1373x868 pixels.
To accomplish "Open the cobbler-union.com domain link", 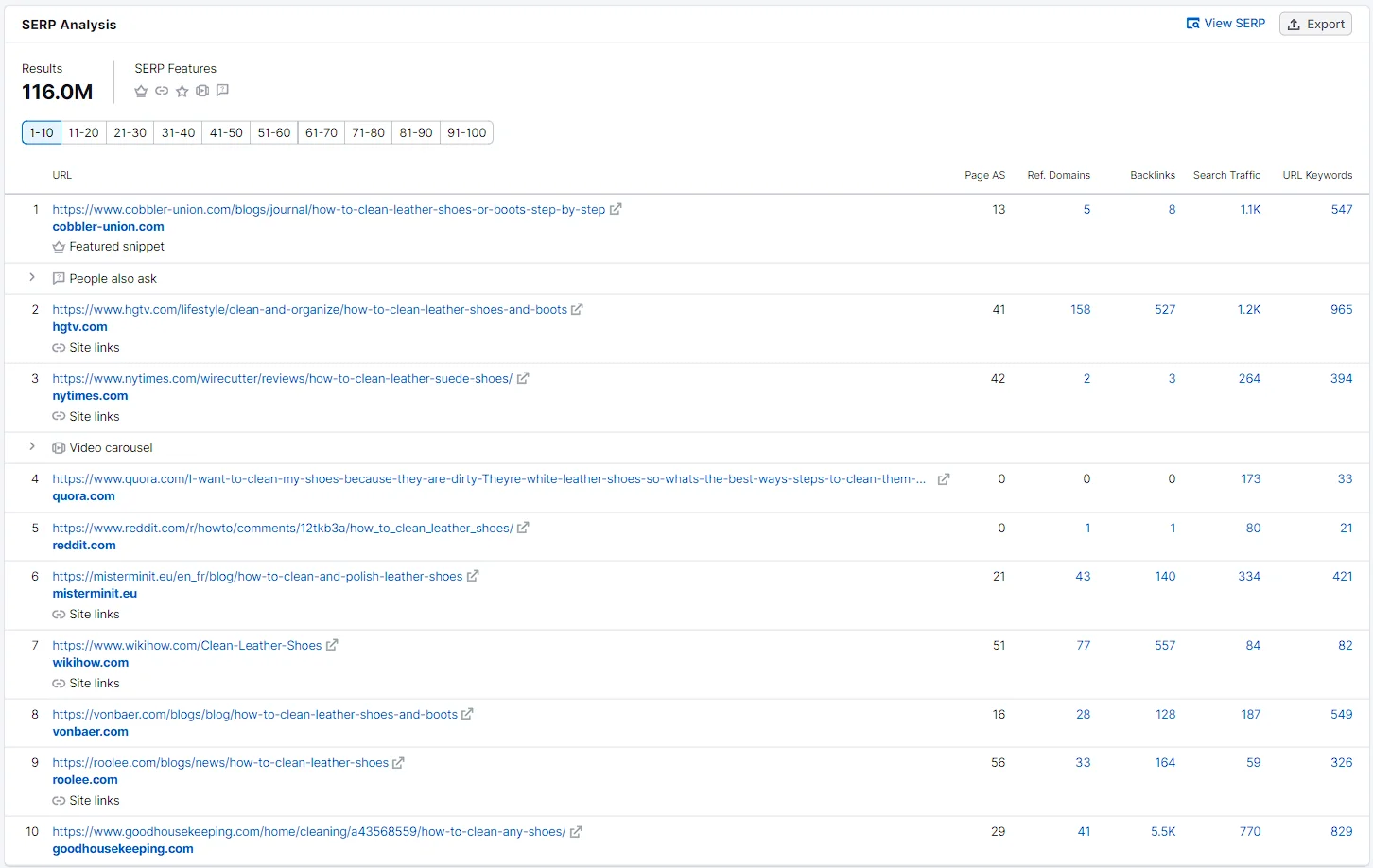I will point(108,227).
